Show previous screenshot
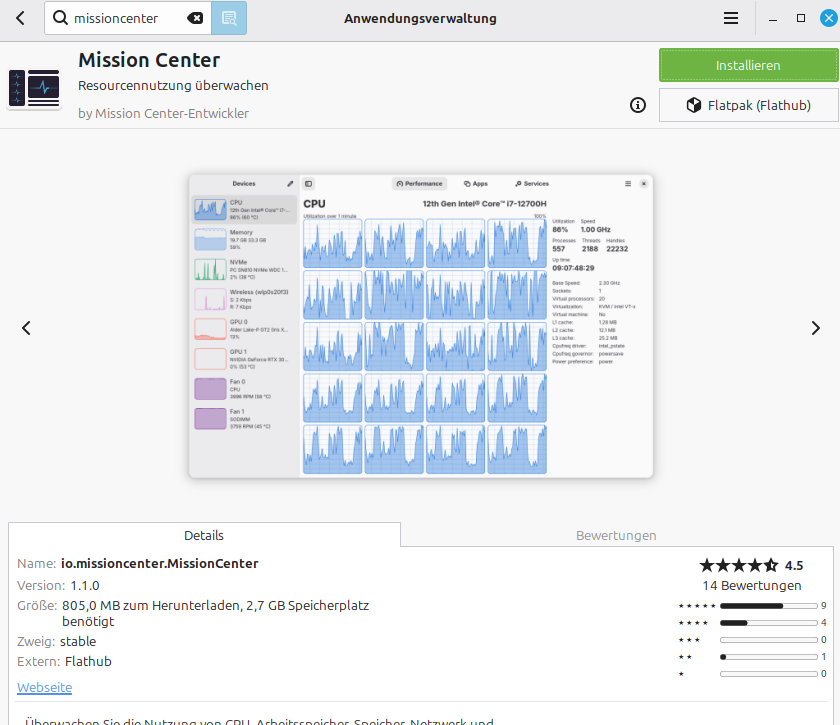The width and height of the screenshot is (840, 725). pyautogui.click(x=26, y=328)
